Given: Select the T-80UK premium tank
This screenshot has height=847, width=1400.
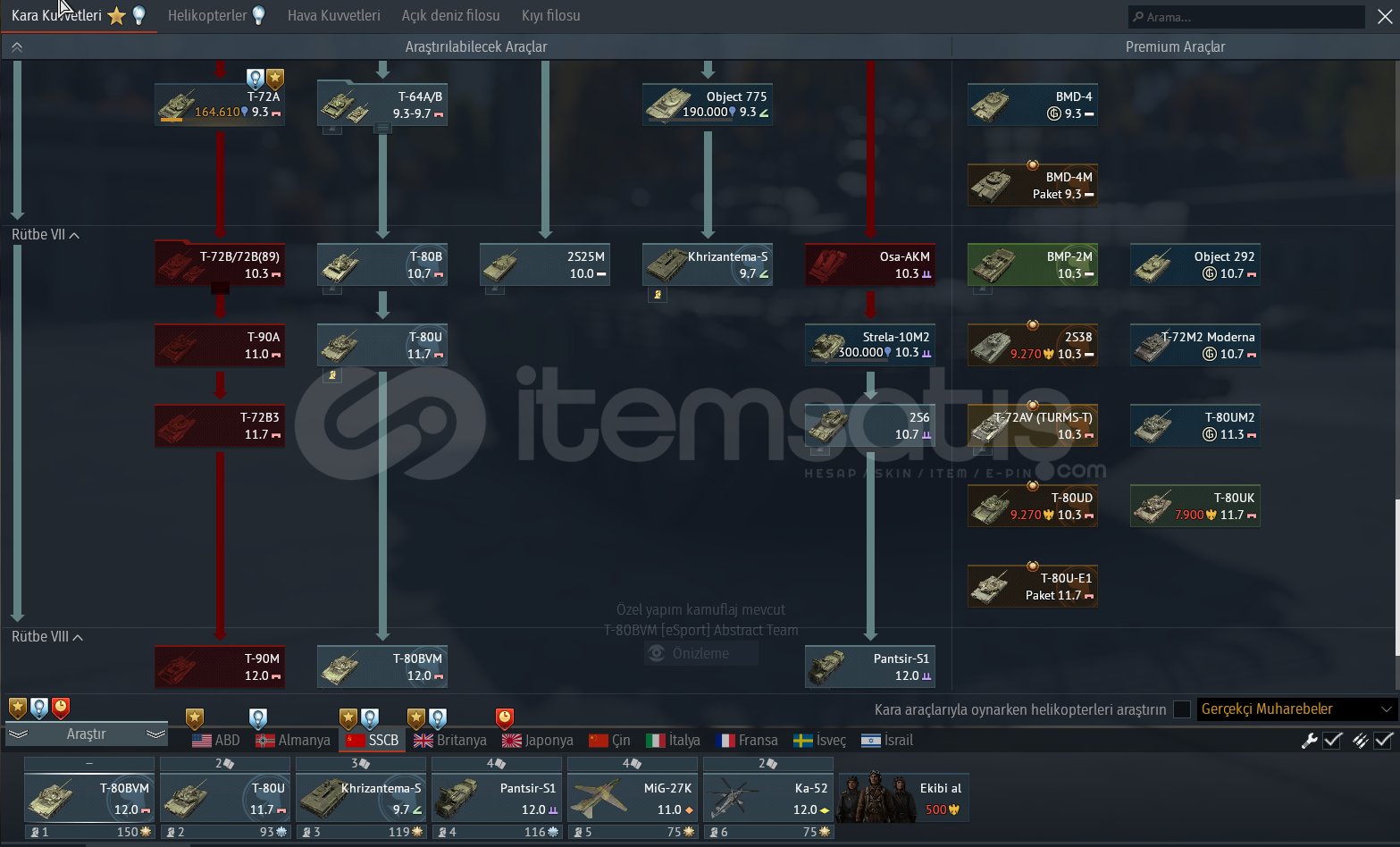Looking at the screenshot, I should 1195,506.
